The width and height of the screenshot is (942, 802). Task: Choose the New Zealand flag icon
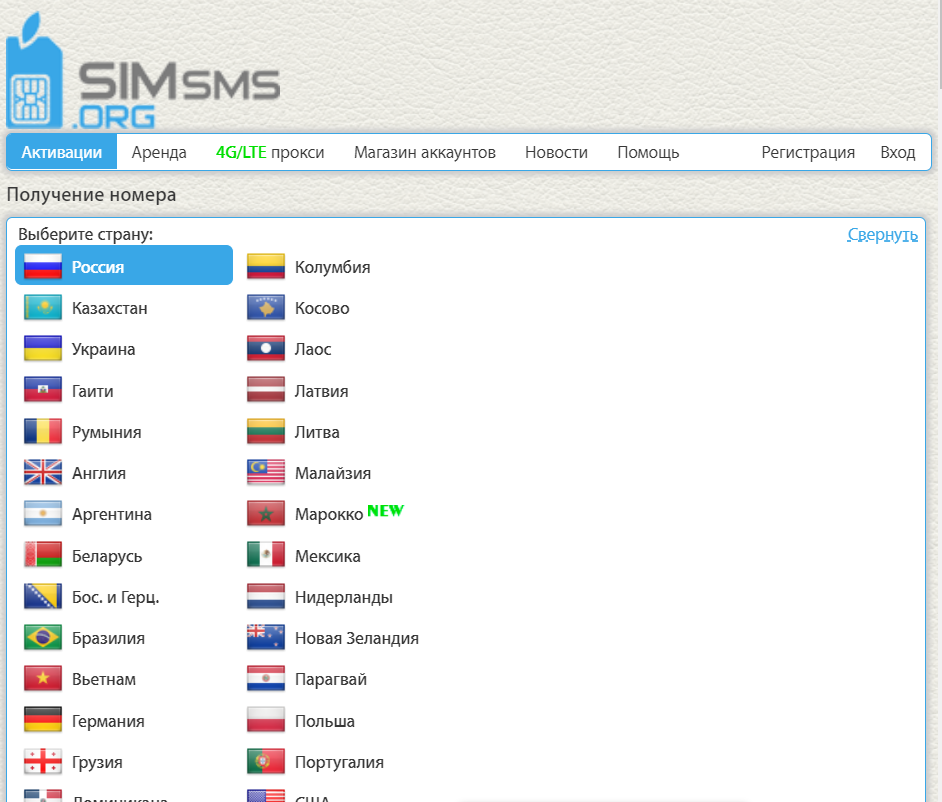[x=266, y=637]
